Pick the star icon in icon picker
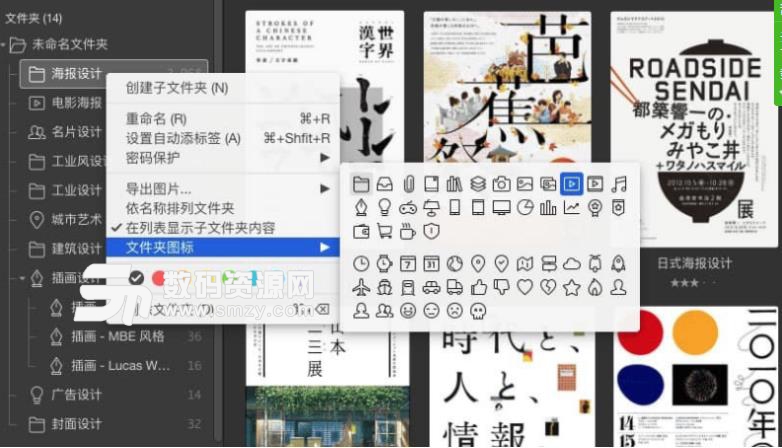This screenshot has height=448, width=782. 572,287
